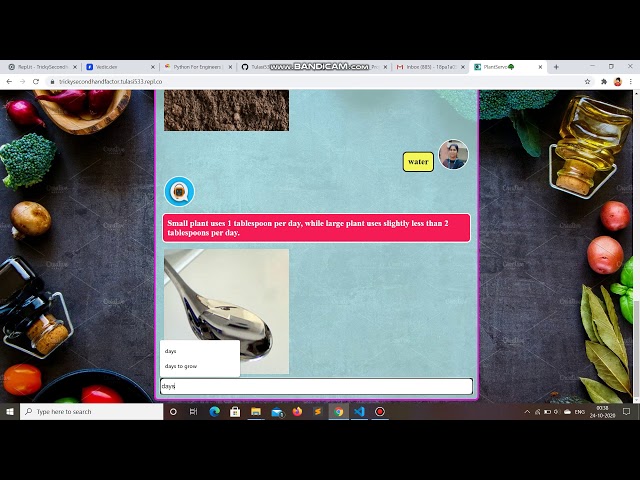
Task: Close the Gmail Inbox tab
Action: pyautogui.click(x=463, y=67)
